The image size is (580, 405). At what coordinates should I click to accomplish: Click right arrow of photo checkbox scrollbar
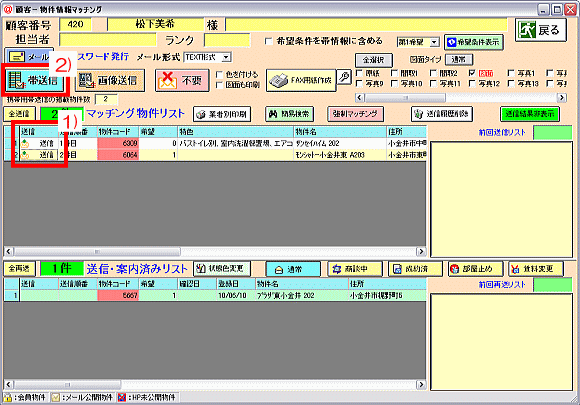tap(562, 98)
